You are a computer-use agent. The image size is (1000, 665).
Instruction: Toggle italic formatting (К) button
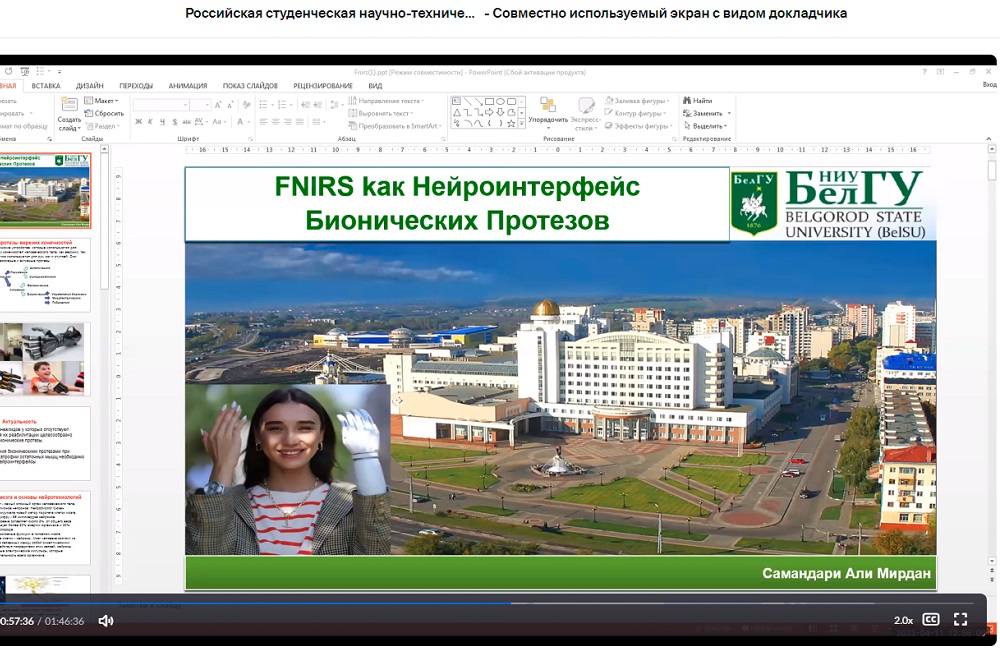[x=150, y=122]
